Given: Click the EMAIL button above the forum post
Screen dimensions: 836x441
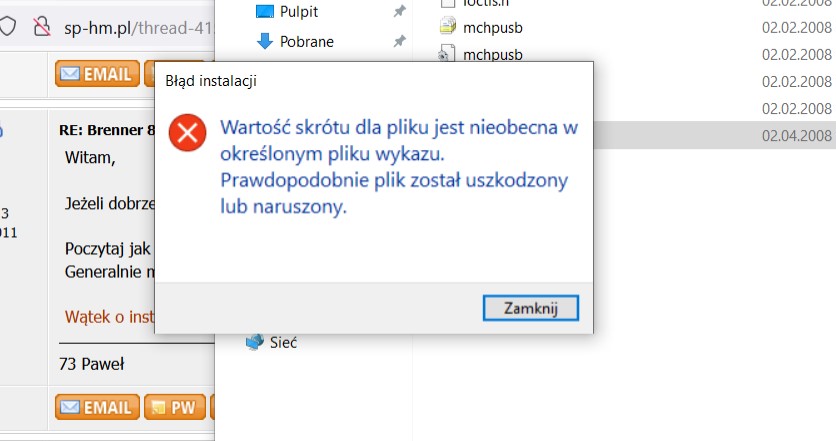Looking at the screenshot, I should coord(96,74).
